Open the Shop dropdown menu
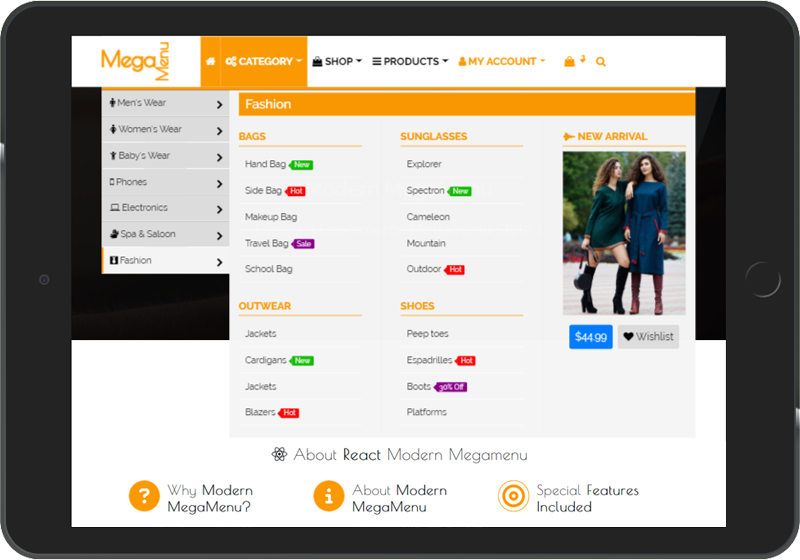Image resolution: width=800 pixels, height=560 pixels. tap(337, 62)
